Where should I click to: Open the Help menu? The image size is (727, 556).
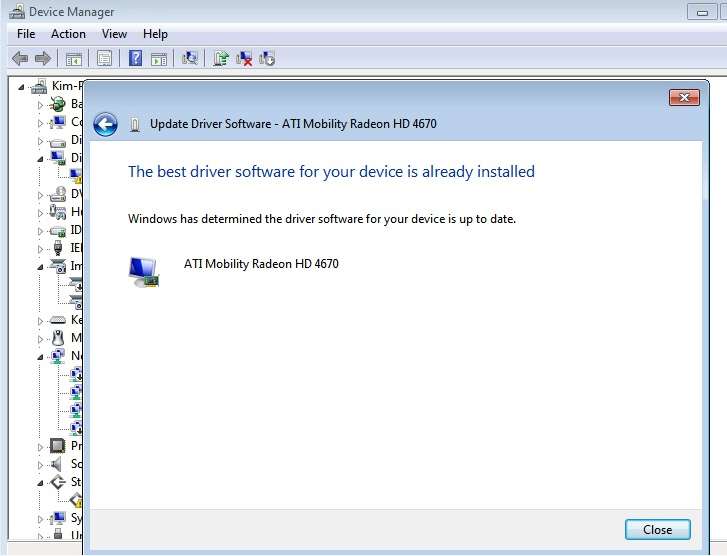[x=155, y=34]
